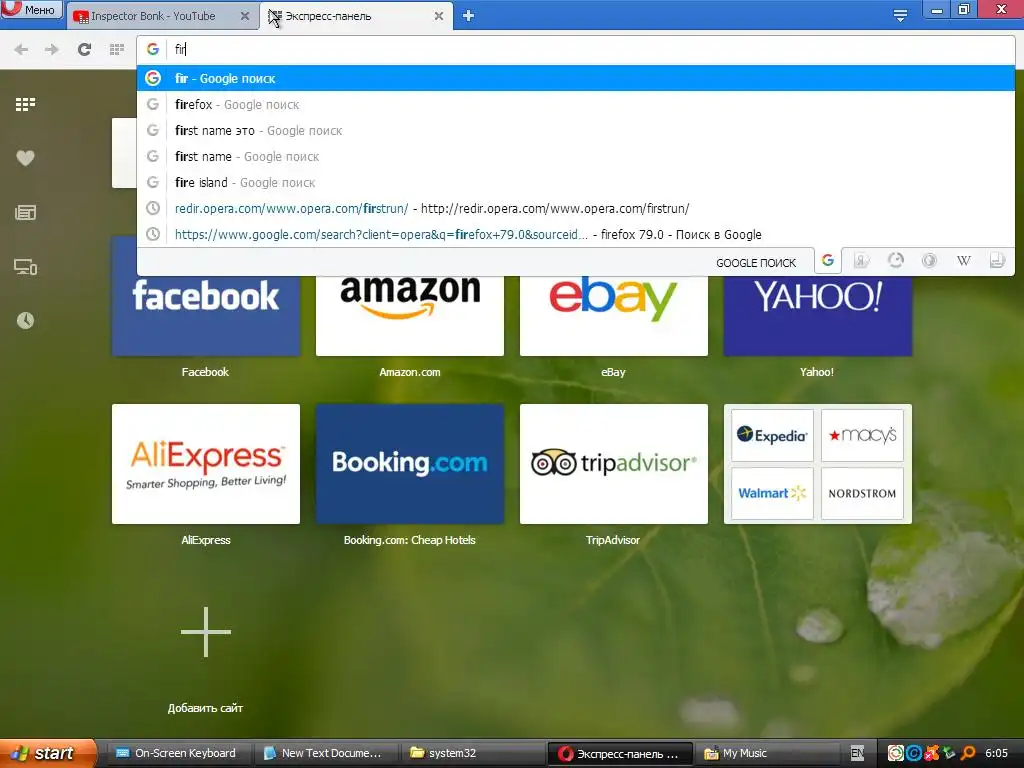Viewport: 1024px width, 768px height.
Task: Search with the Wikipedia W icon
Action: [x=963, y=261]
